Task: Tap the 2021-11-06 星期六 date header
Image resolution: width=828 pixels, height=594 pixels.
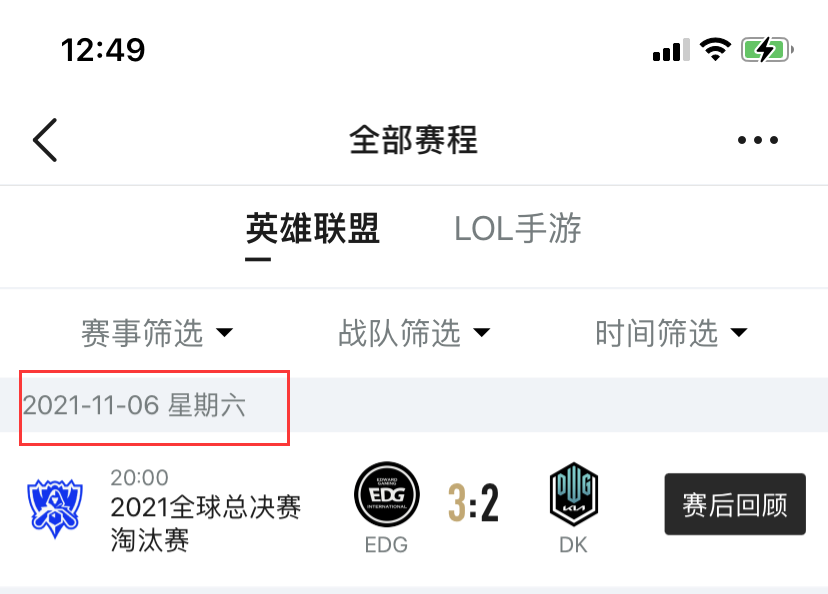Action: (134, 406)
